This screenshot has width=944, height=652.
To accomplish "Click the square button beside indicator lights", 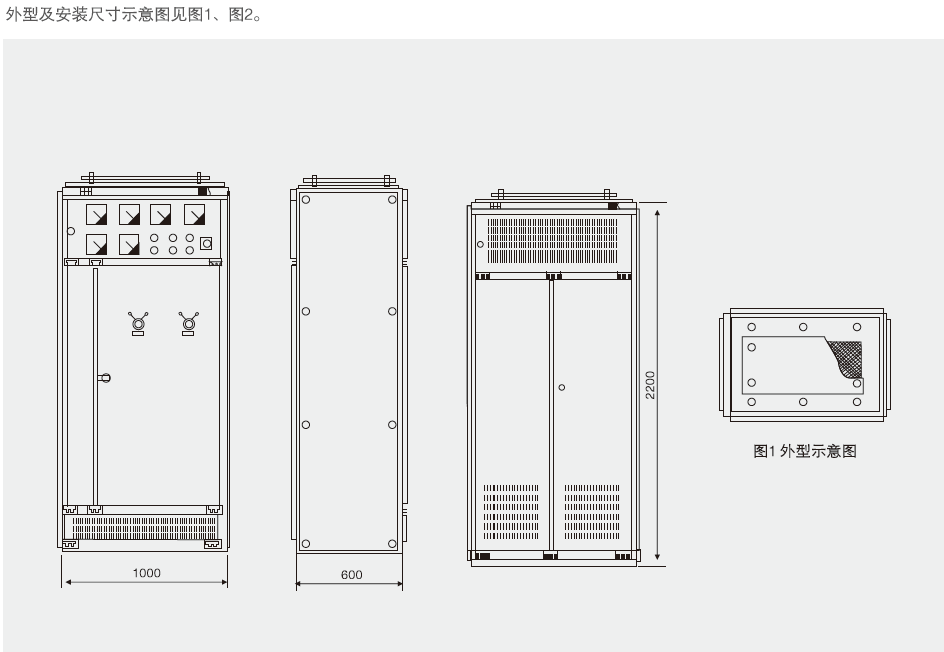I will tap(206, 243).
